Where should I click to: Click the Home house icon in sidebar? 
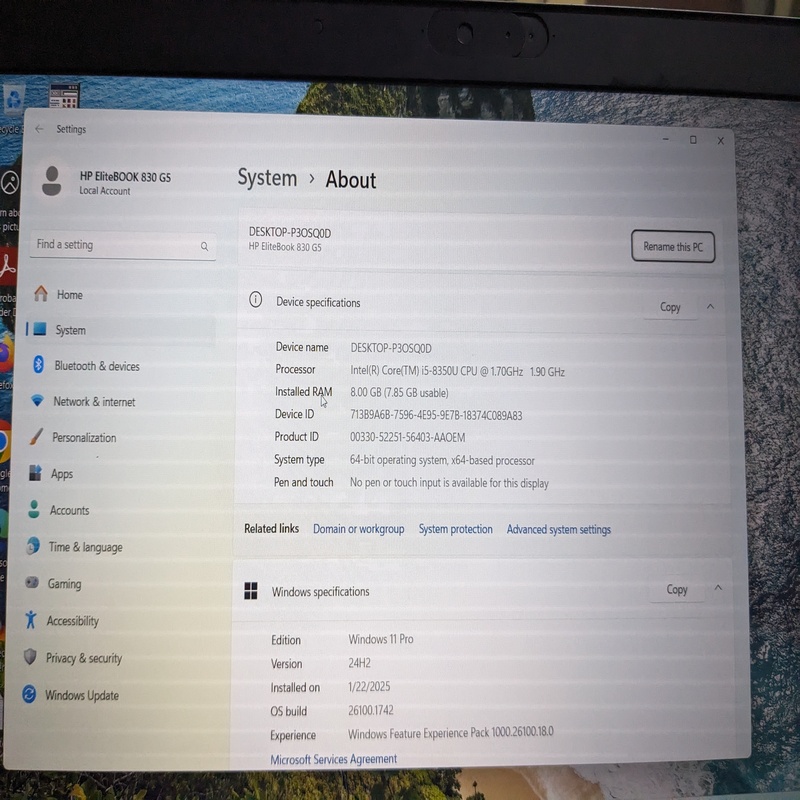point(41,293)
